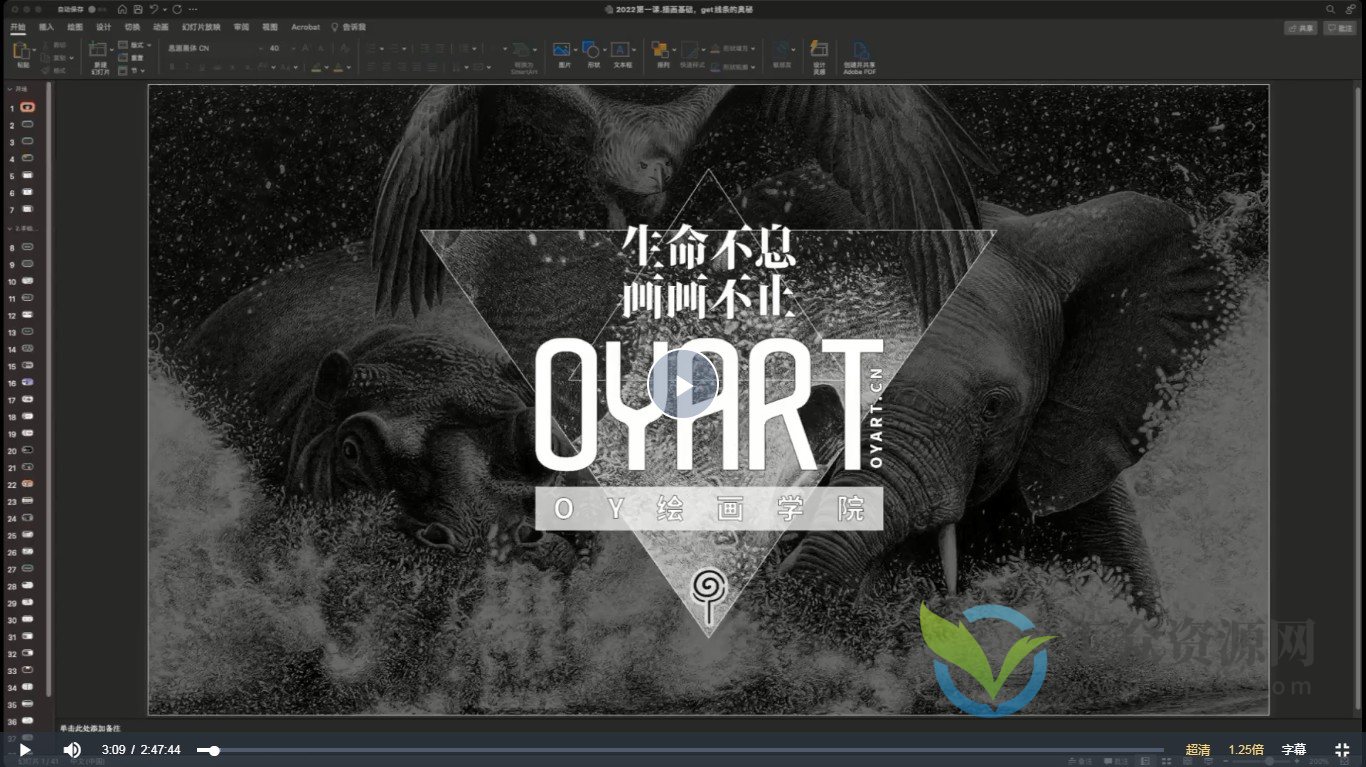This screenshot has height=767, width=1366.
Task: Open the 超清 quality selector
Action: [x=1198, y=749]
